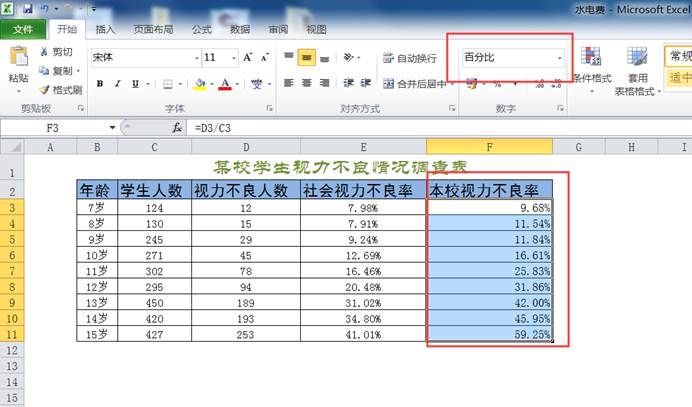692x407 pixels.
Task: Toggle center horizontal alignment
Action: coord(307,84)
